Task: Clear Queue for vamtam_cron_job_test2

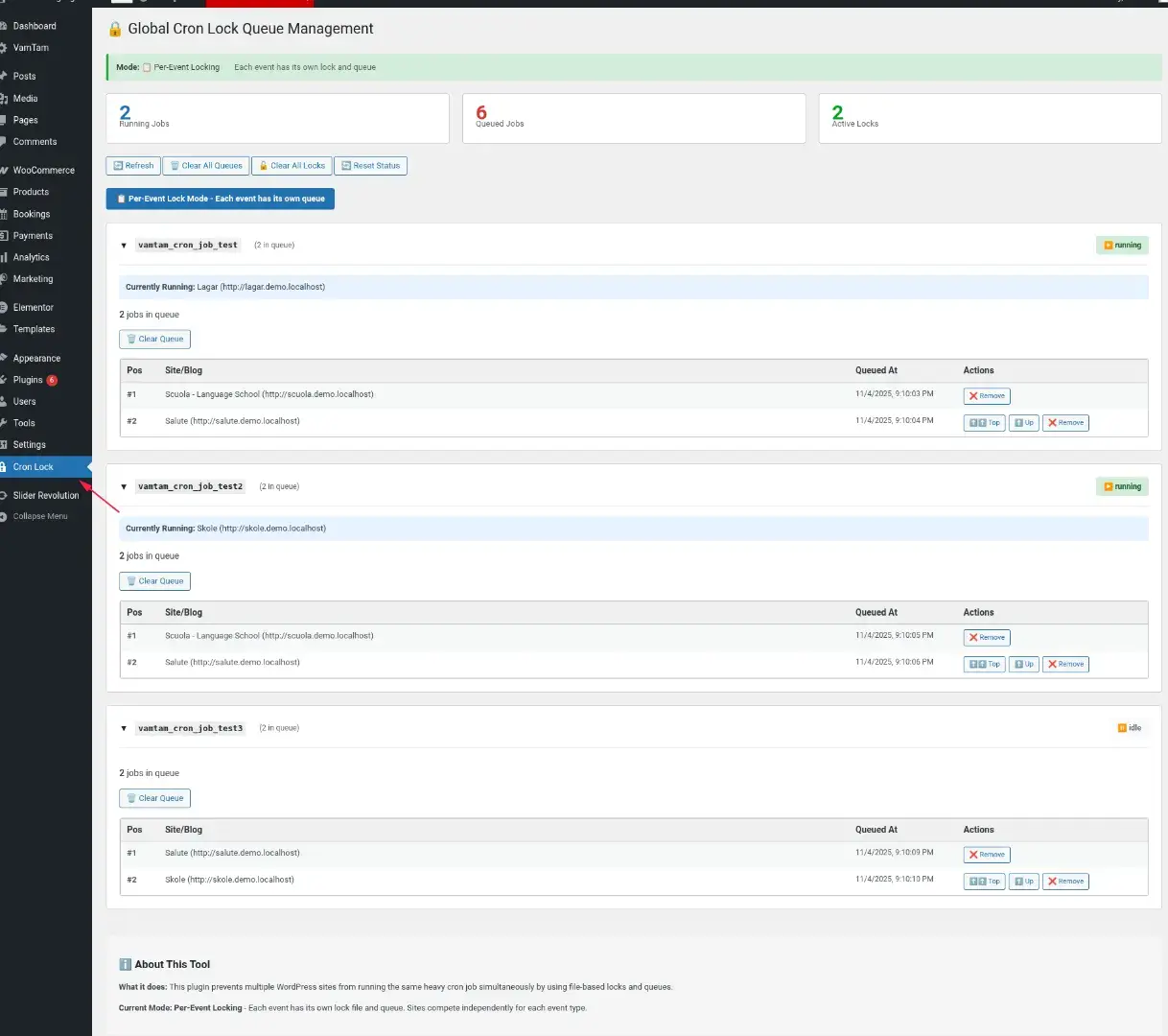Action: pos(154,581)
